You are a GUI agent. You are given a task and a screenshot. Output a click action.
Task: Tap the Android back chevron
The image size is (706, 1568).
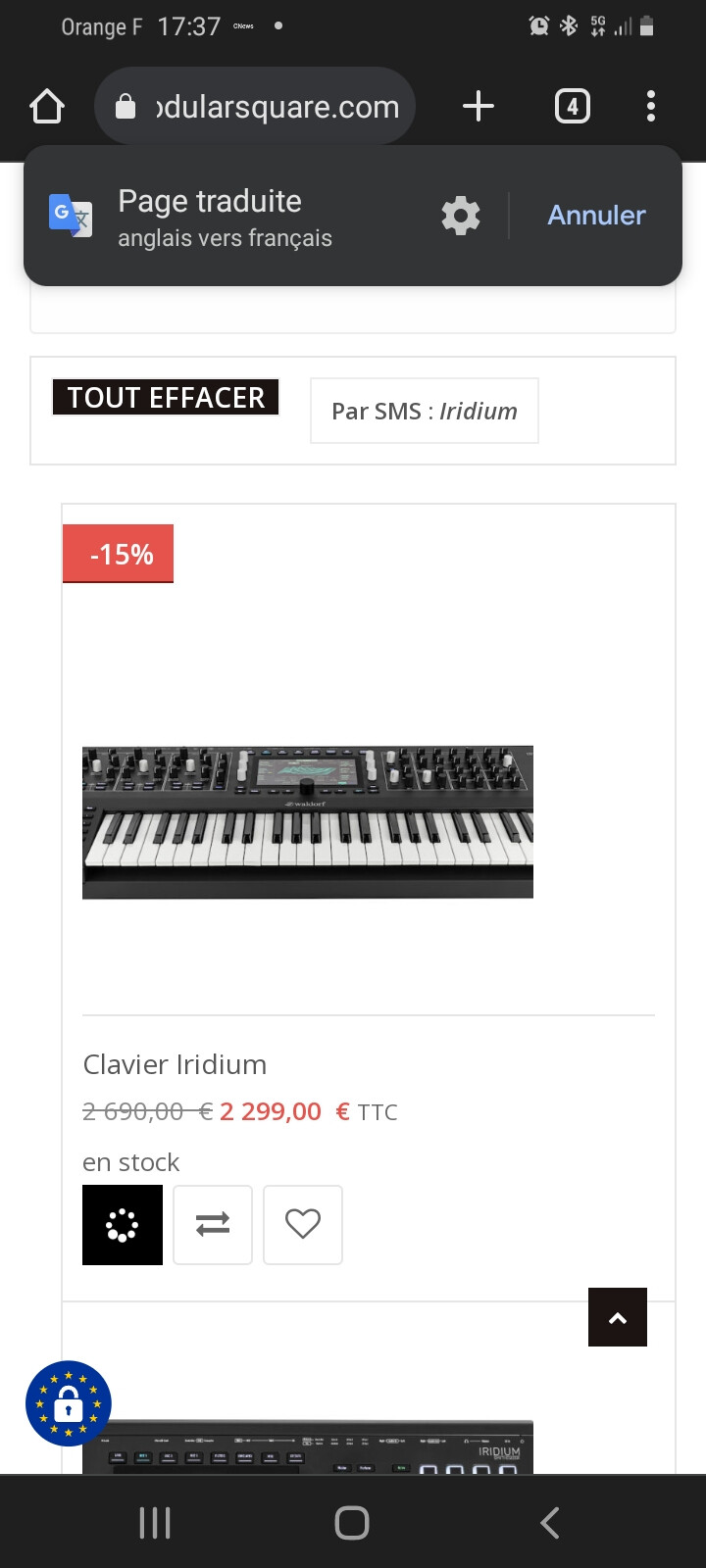coord(550,1523)
